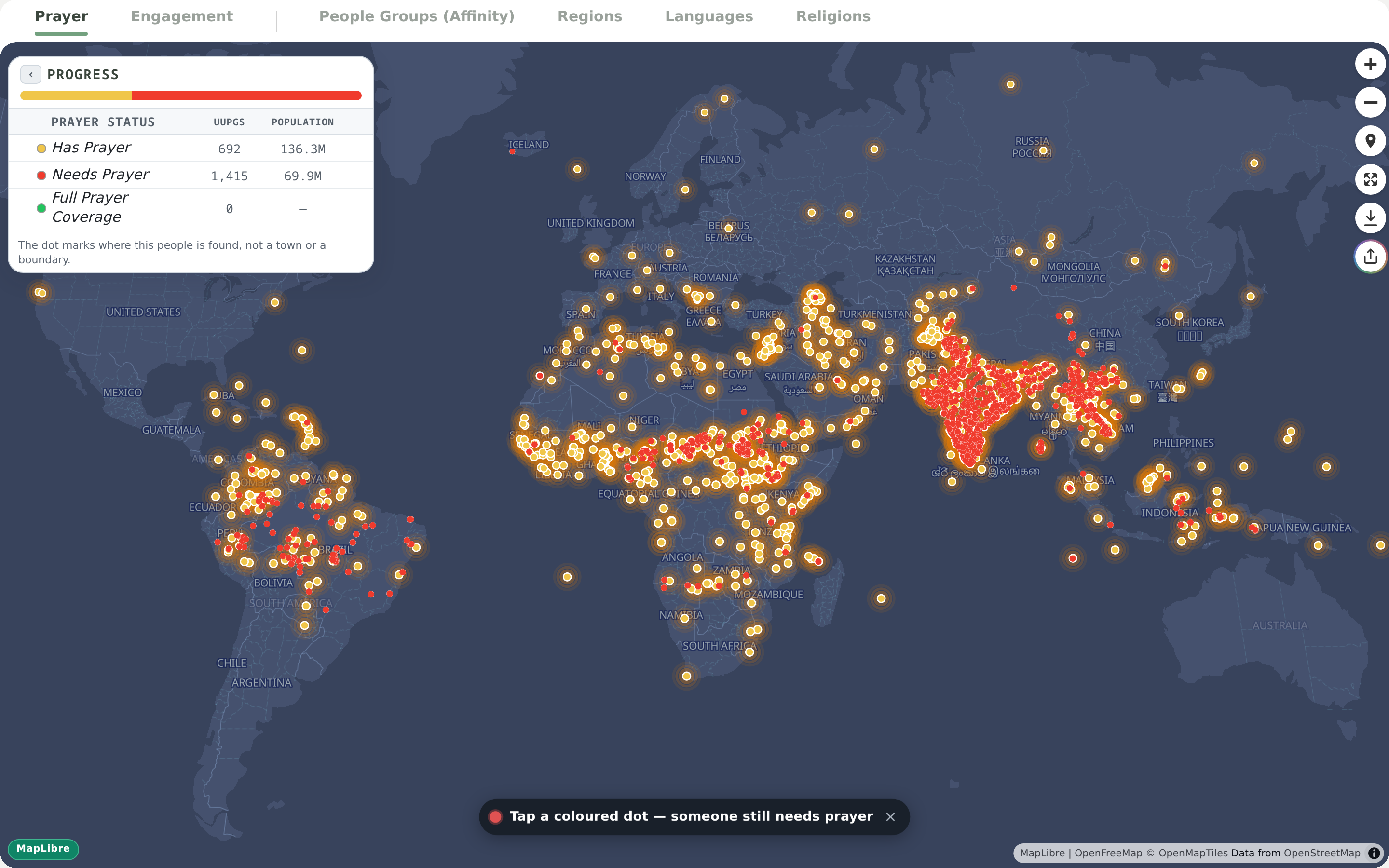The width and height of the screenshot is (1389, 868).
Task: Download the map with the download icon
Action: point(1370,218)
